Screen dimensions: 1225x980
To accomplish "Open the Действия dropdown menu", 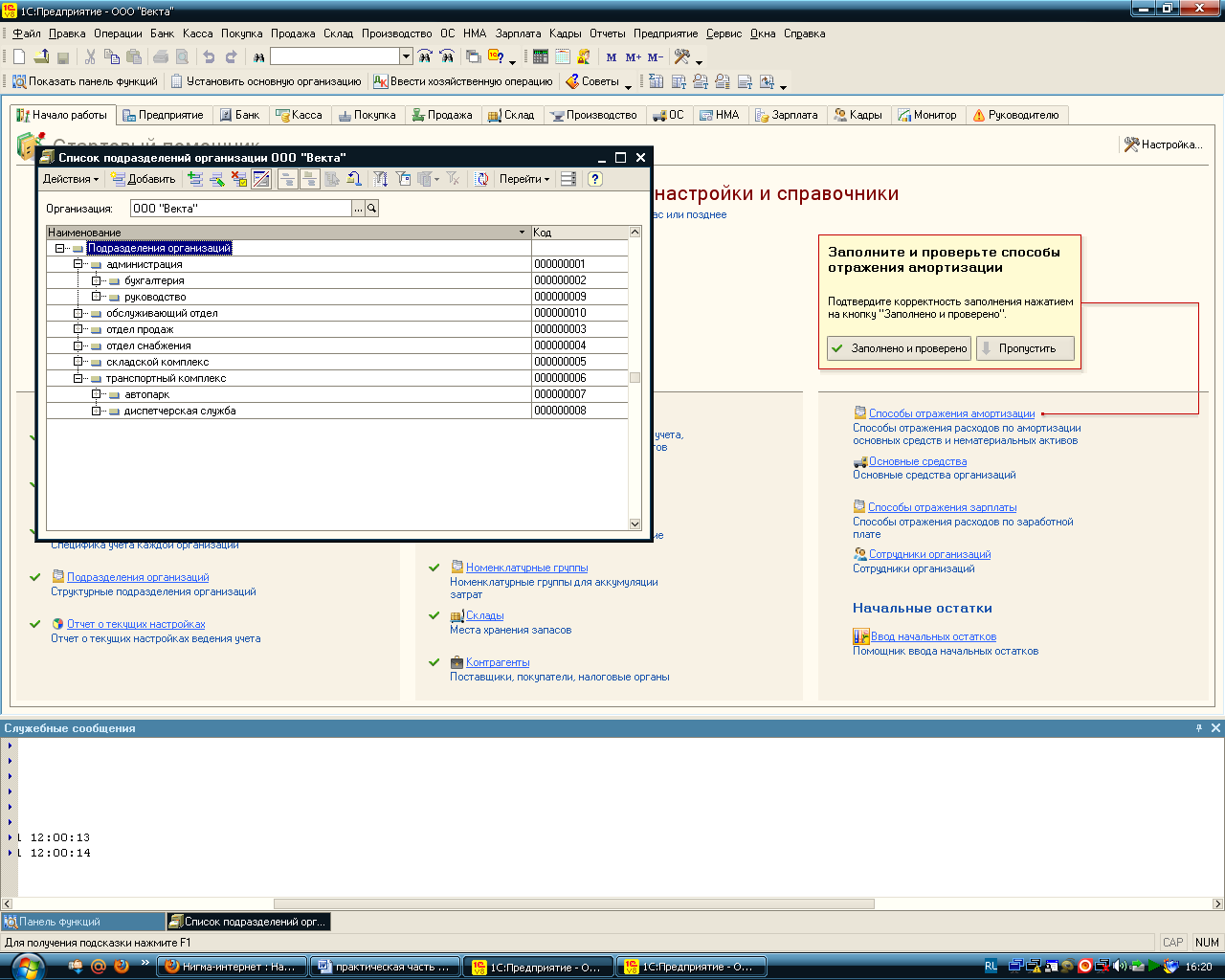I will point(71,179).
